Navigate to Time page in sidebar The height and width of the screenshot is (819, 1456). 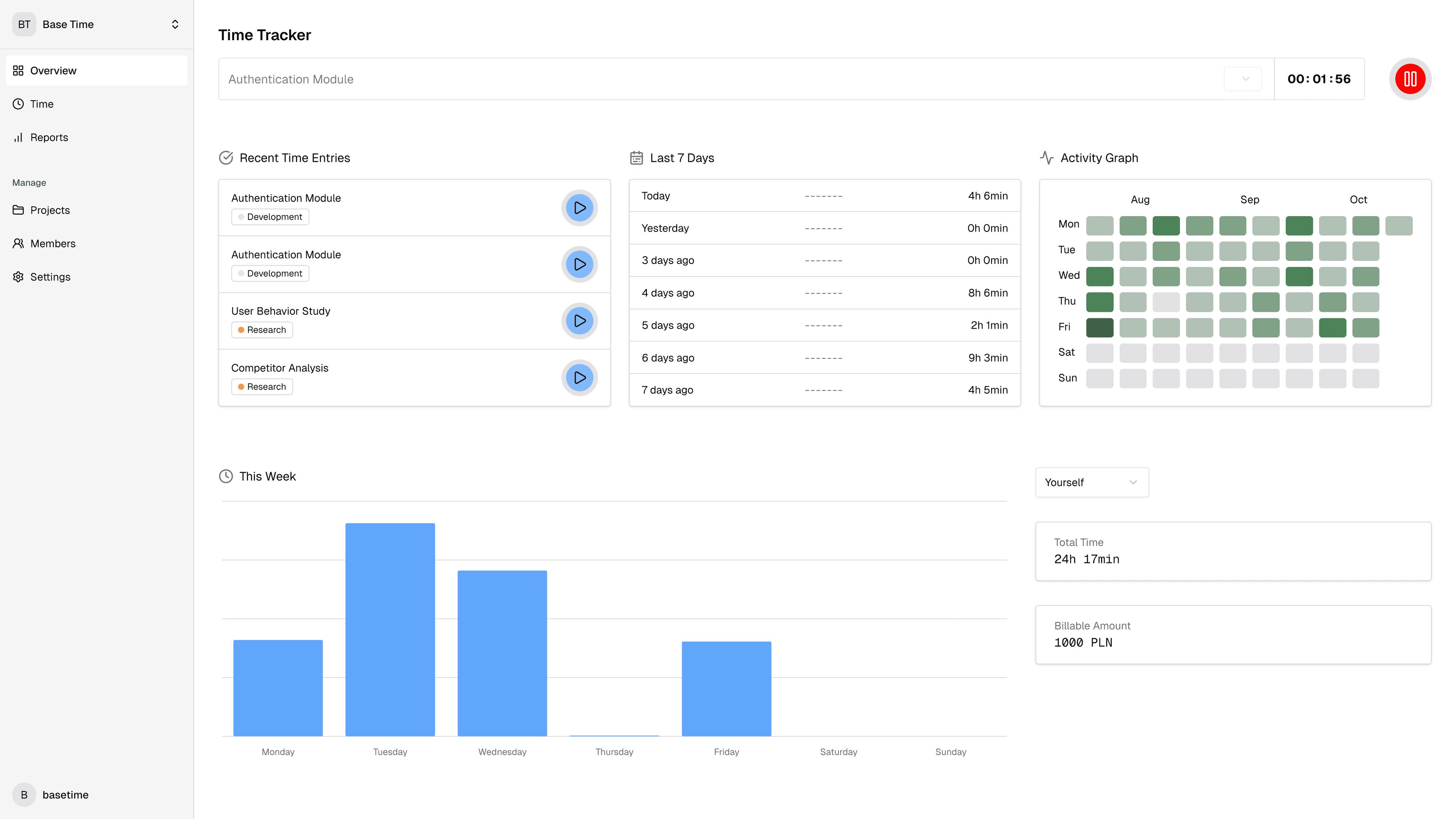41,104
